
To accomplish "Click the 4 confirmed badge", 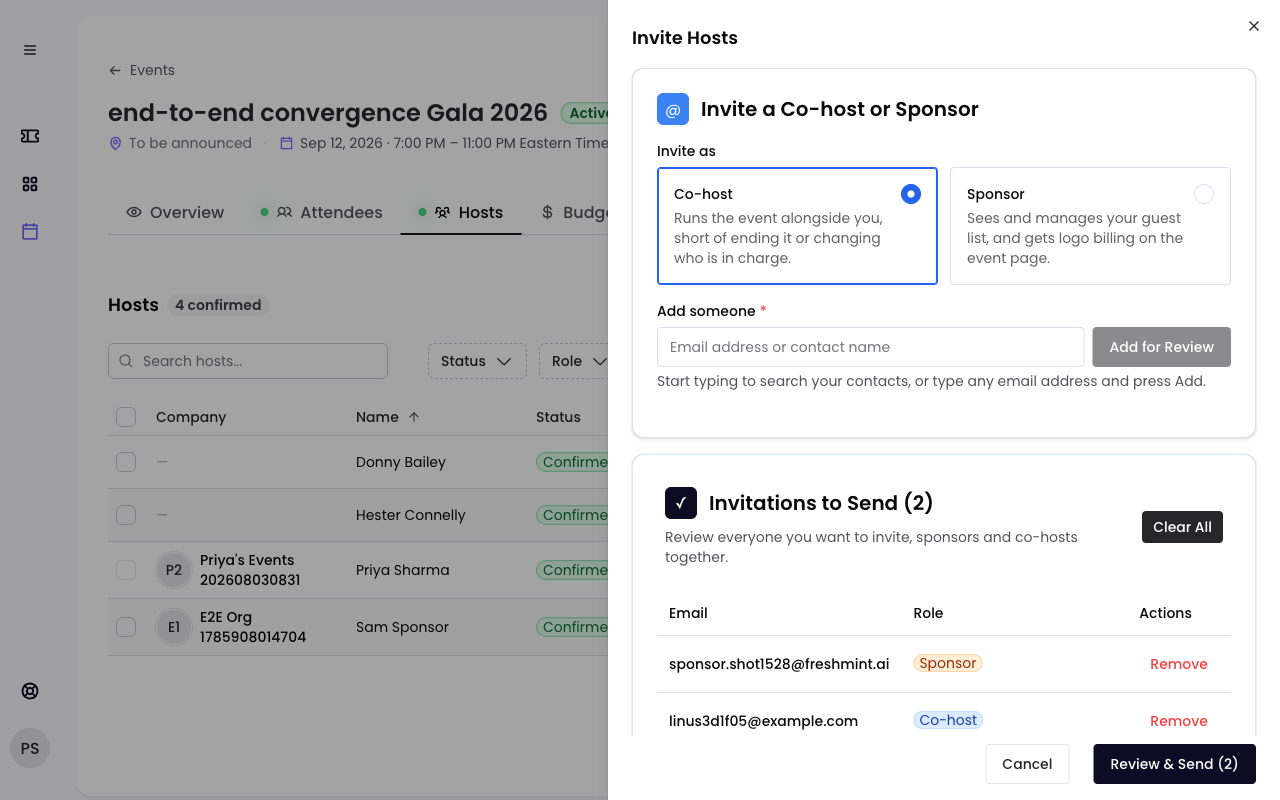I will (218, 305).
